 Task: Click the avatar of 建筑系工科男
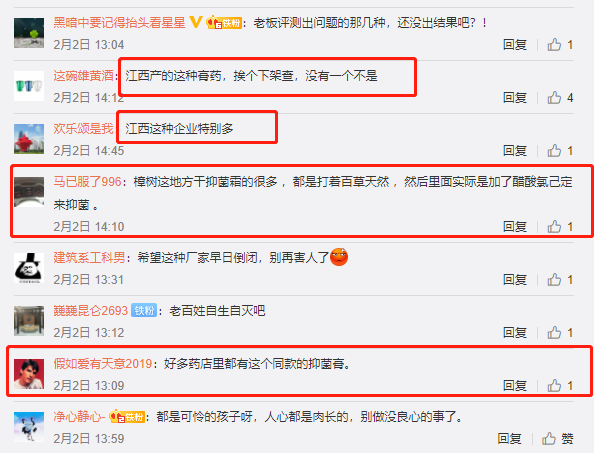coord(29,268)
